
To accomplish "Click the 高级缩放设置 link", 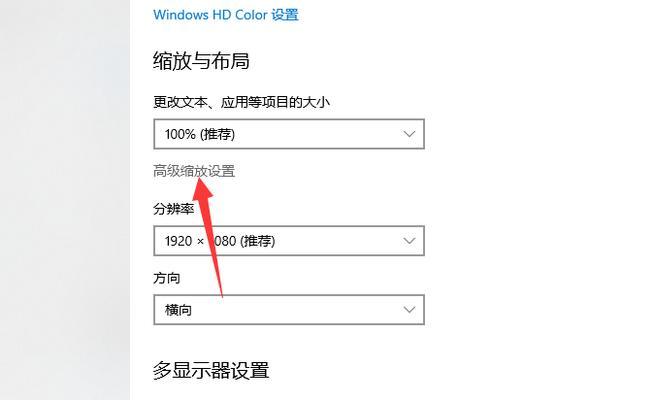I will click(194, 171).
